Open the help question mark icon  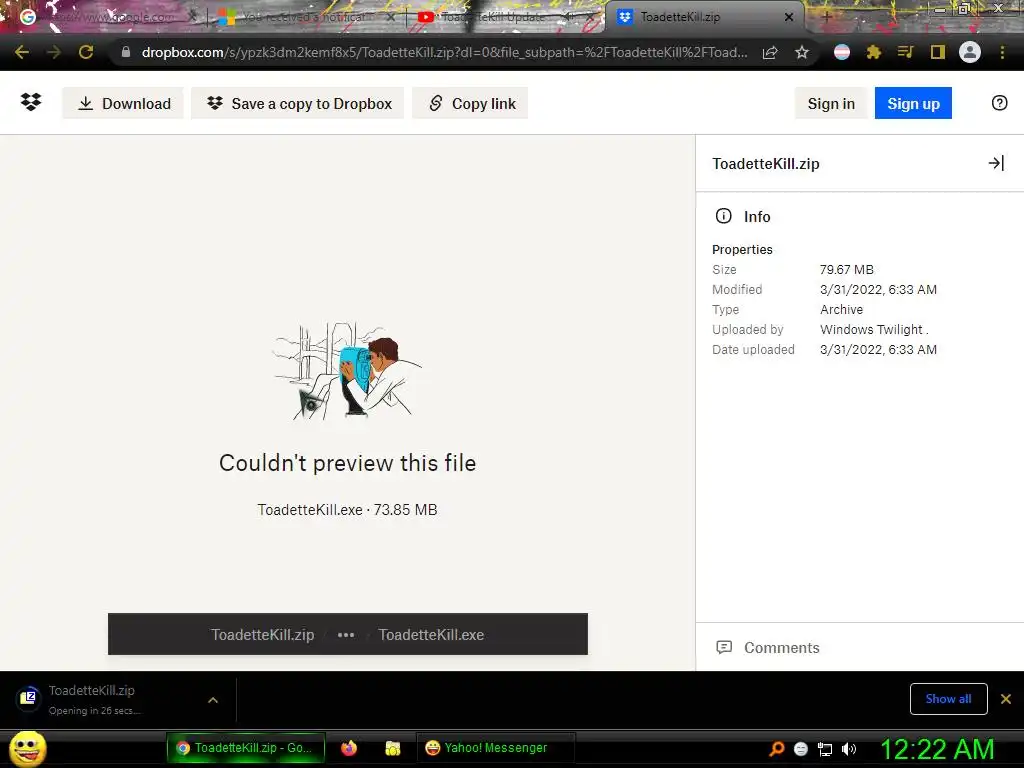[999, 103]
